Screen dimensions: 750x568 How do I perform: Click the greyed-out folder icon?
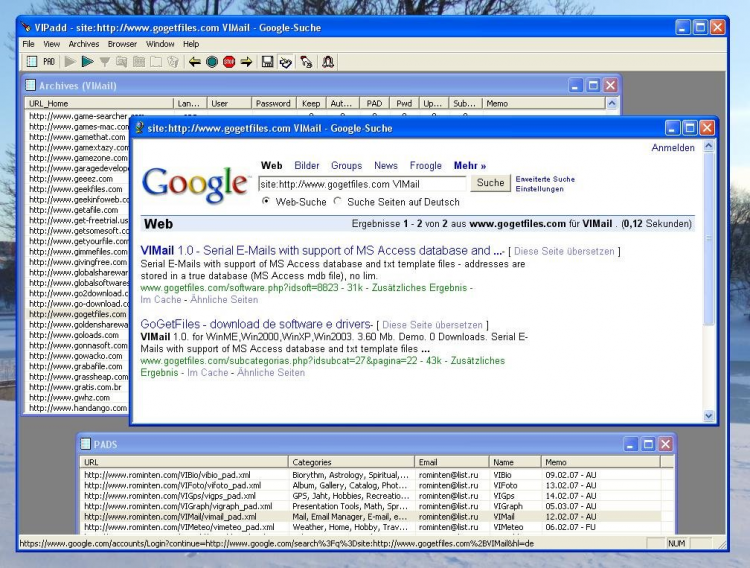[156, 62]
